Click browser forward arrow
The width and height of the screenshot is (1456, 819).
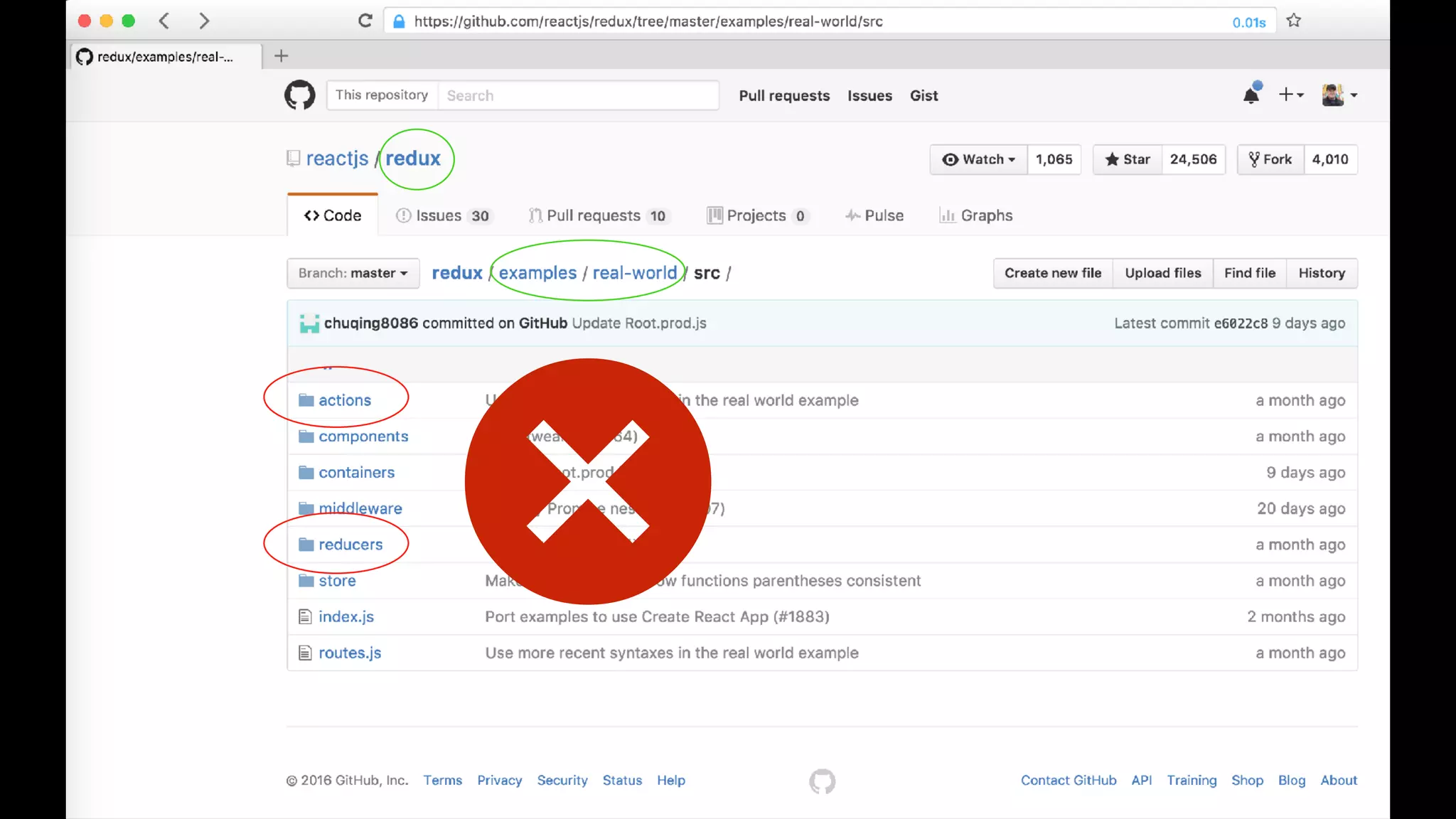click(x=204, y=21)
